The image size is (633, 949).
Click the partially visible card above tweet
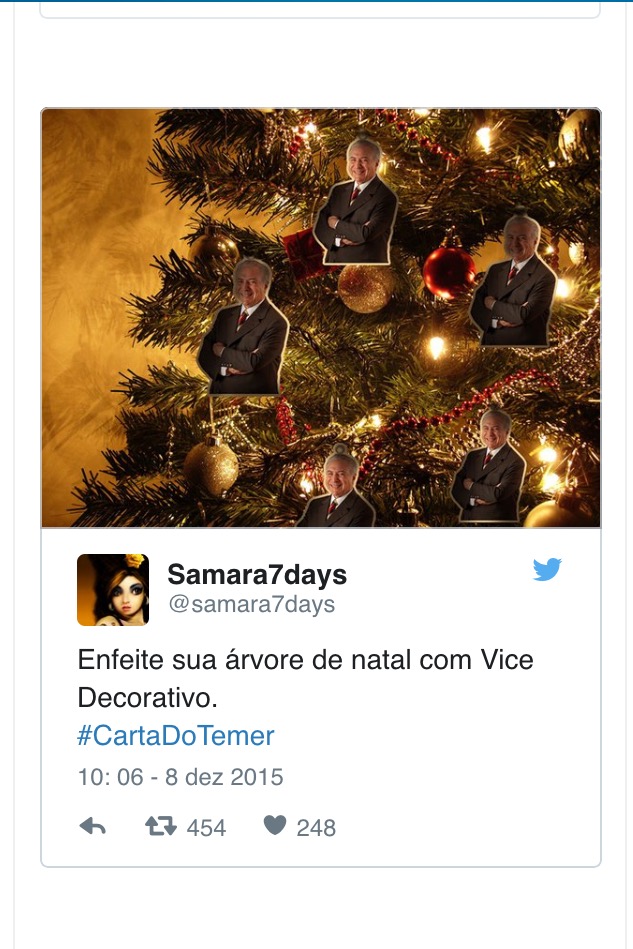point(320,10)
